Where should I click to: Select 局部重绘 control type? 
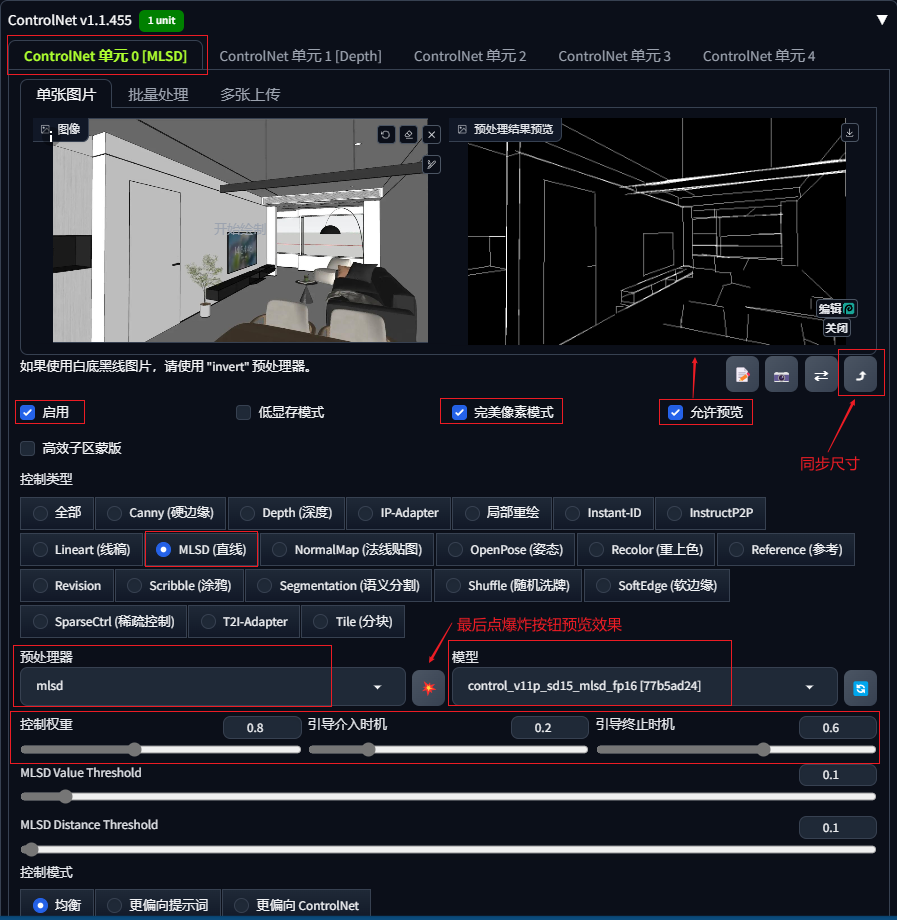[502, 513]
